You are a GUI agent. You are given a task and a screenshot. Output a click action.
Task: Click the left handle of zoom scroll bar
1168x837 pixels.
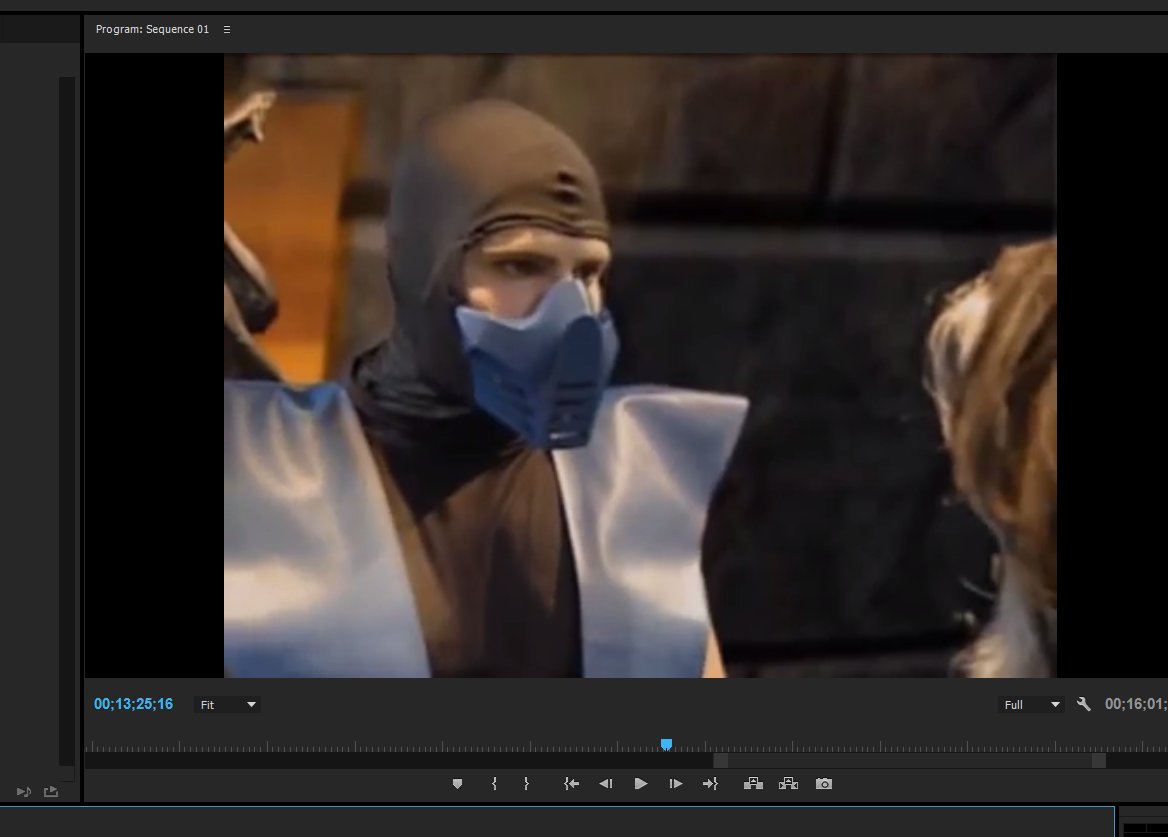click(720, 760)
